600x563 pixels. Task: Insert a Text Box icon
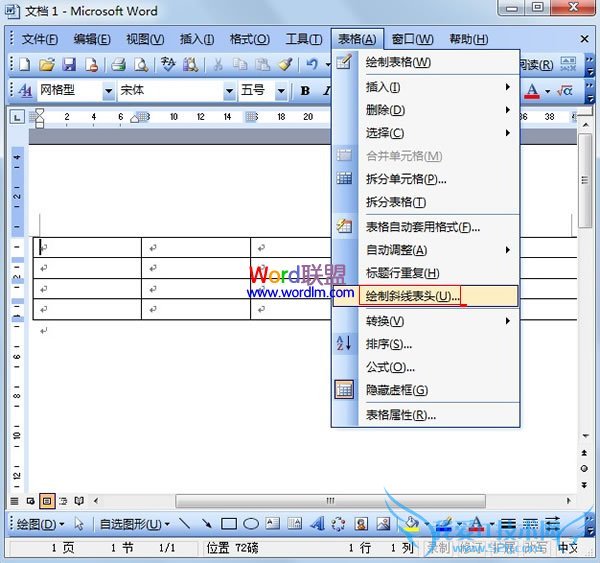tap(273, 524)
